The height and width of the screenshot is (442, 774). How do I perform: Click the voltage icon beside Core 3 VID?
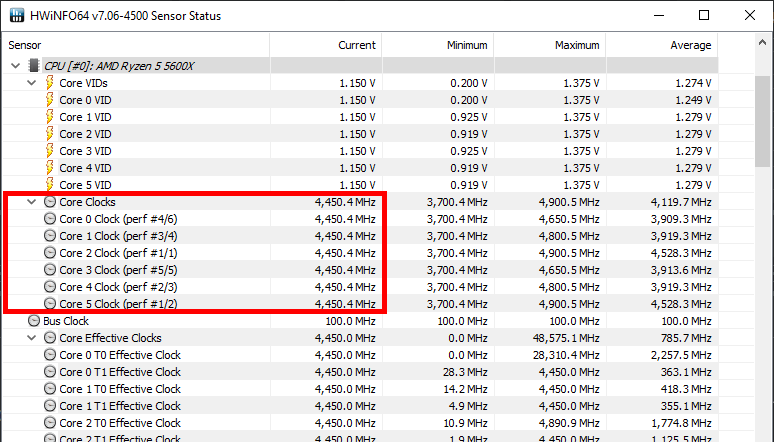point(49,151)
